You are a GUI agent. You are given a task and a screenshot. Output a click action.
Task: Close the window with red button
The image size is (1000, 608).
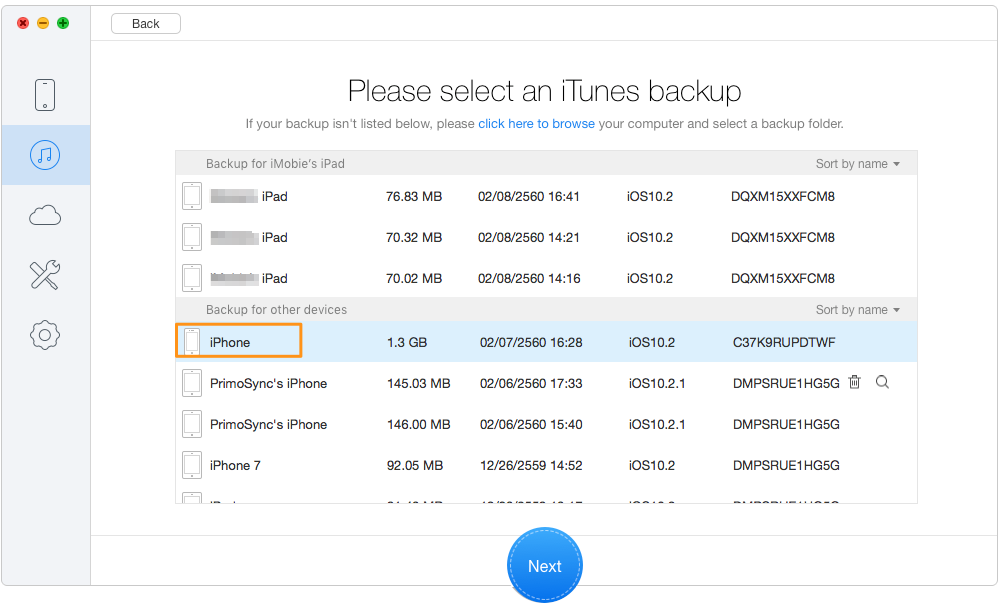point(23,23)
